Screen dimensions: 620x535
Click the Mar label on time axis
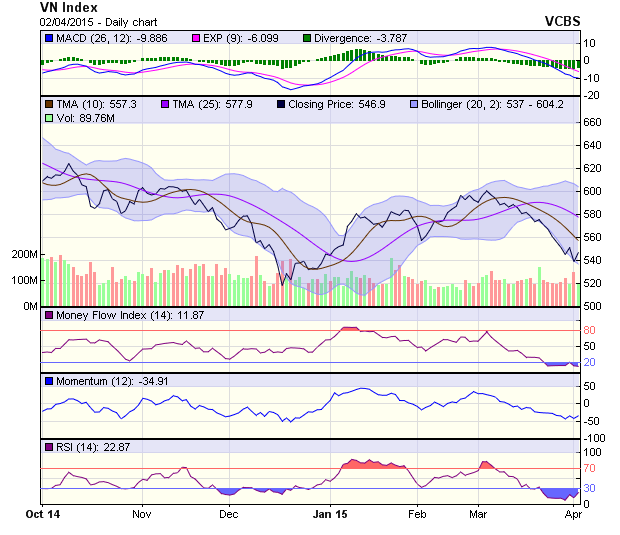(x=478, y=513)
